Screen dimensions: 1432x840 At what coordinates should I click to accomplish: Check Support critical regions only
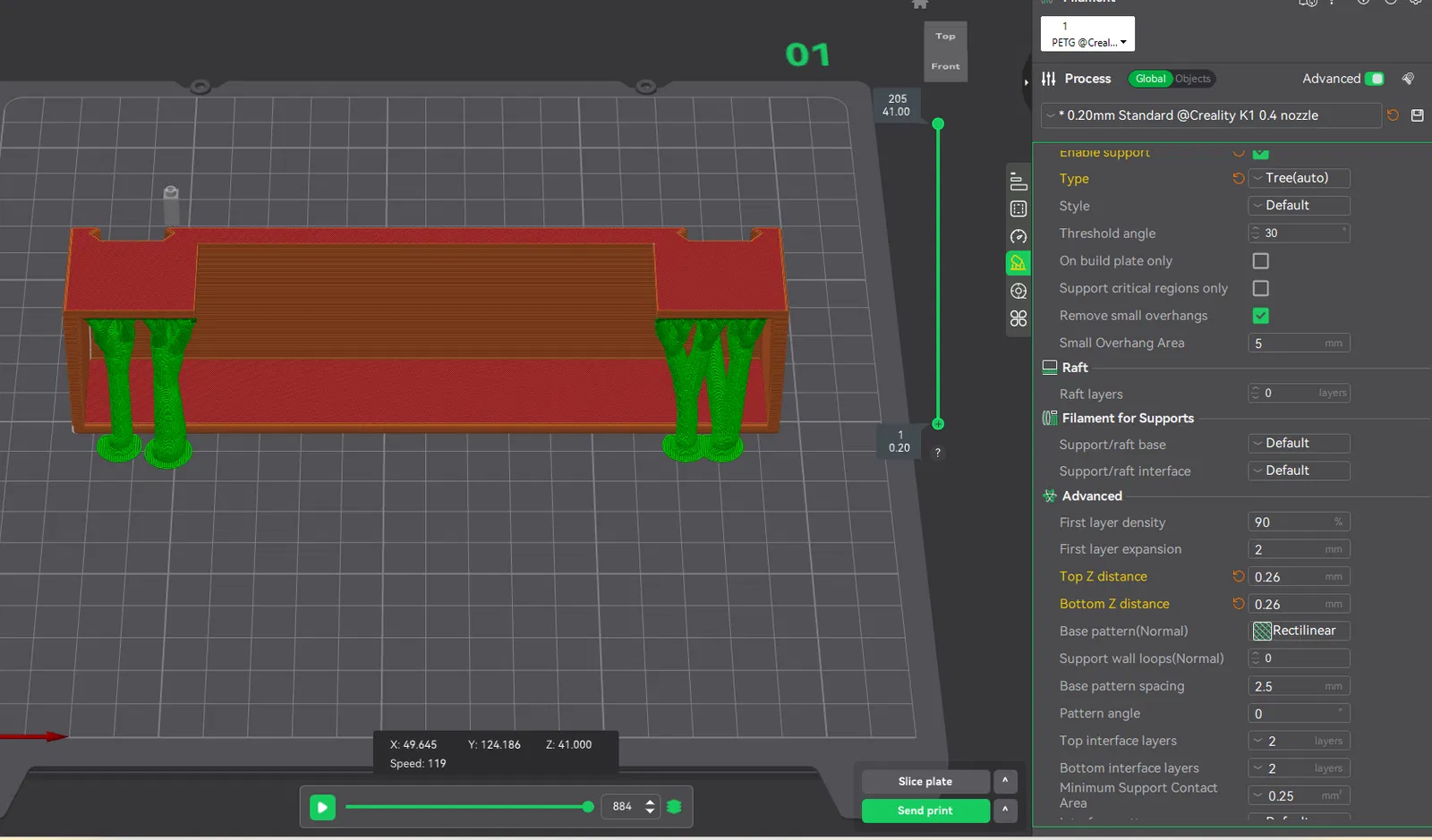(1260, 289)
